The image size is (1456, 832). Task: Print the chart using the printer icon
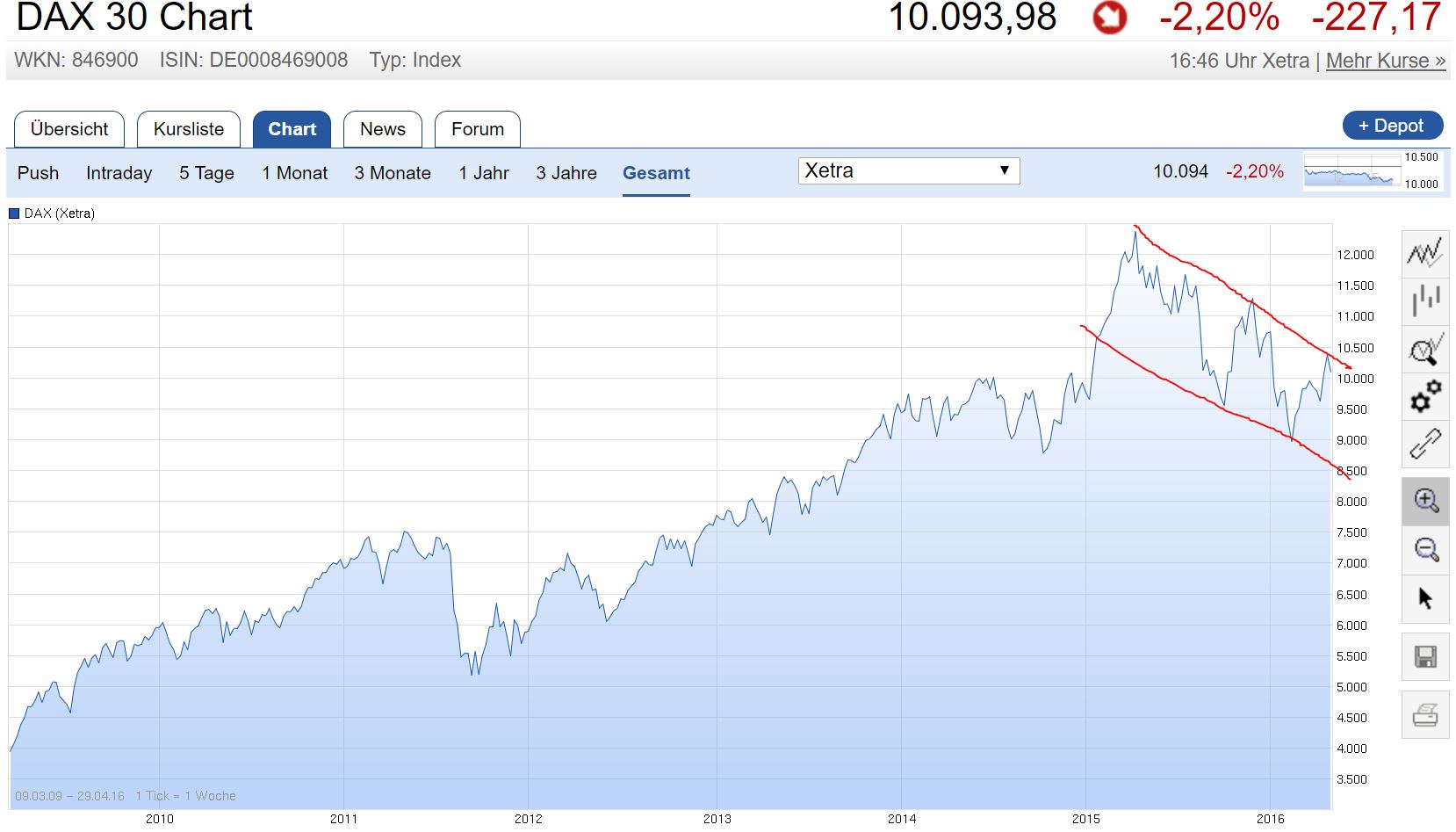(1424, 714)
